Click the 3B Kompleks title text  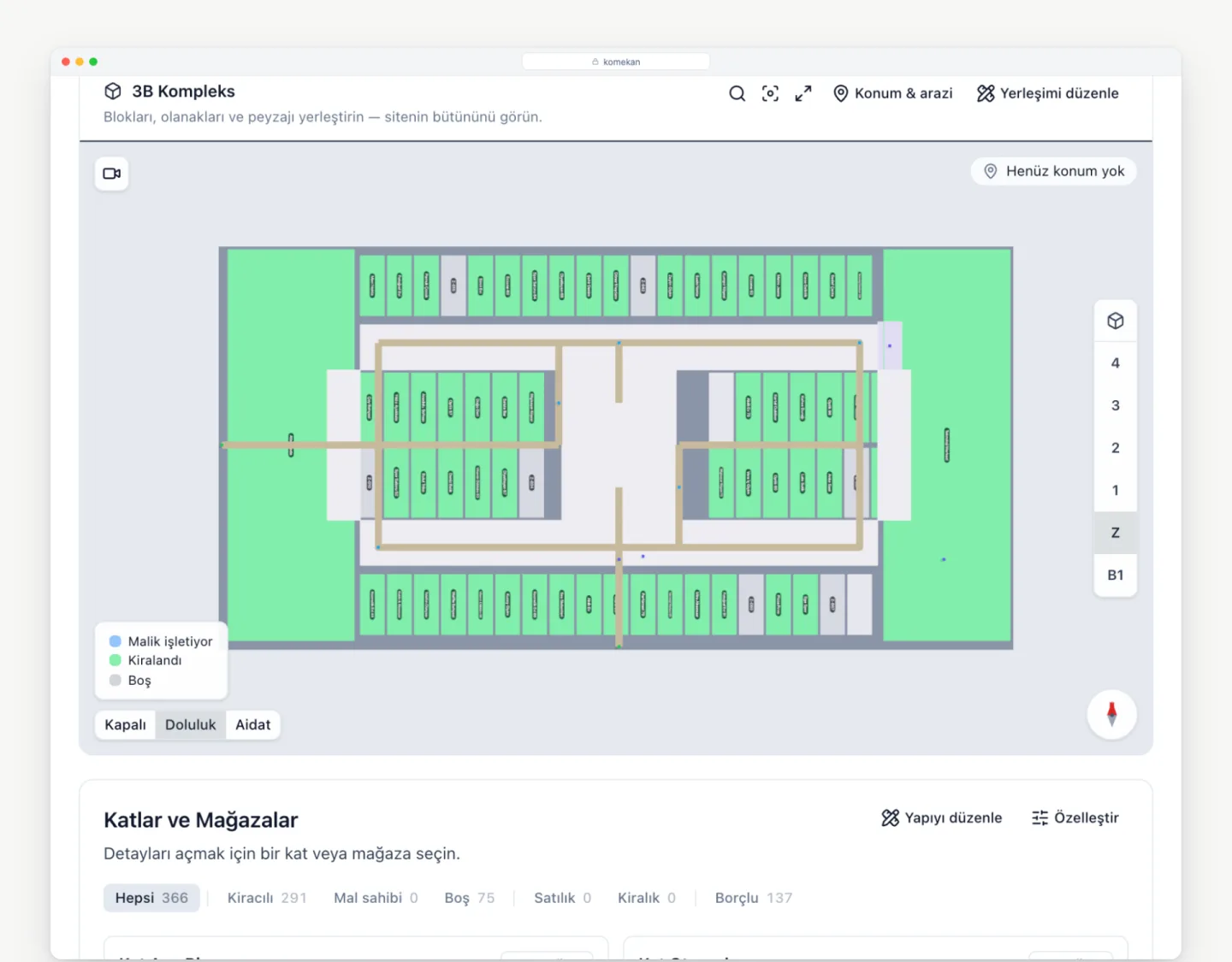183,91
